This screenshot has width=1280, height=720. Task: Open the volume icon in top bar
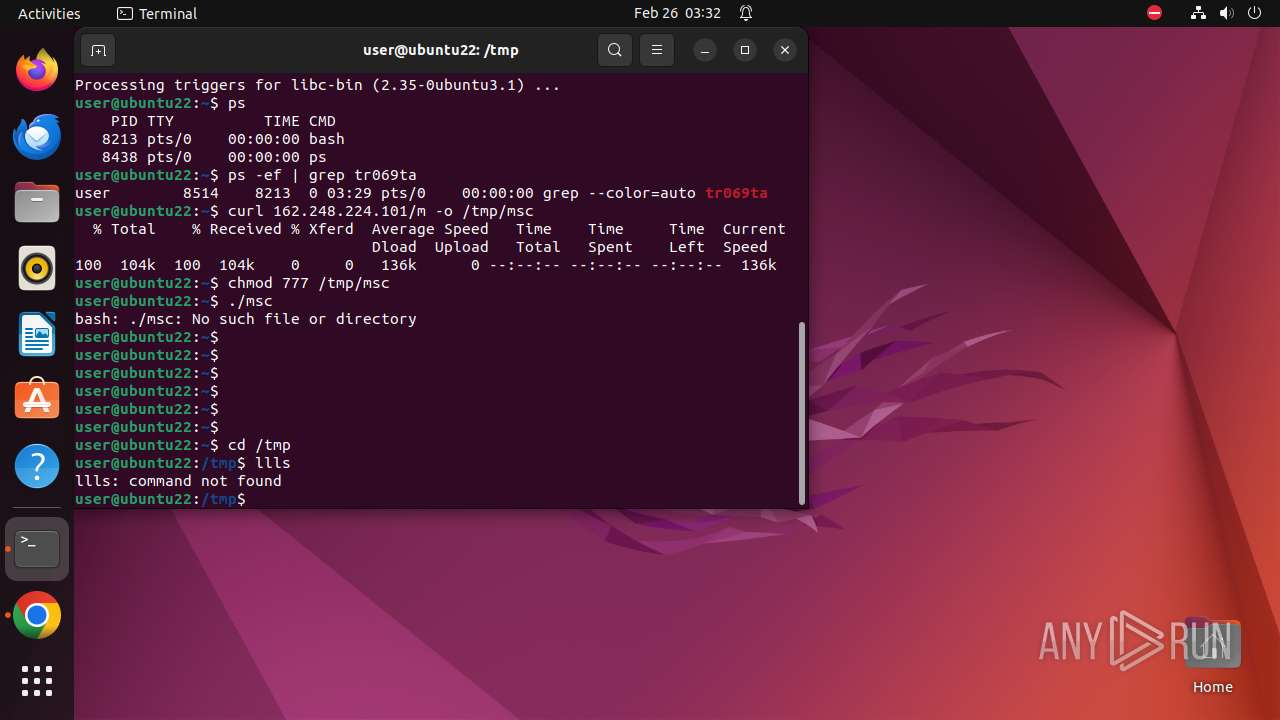click(x=1228, y=13)
